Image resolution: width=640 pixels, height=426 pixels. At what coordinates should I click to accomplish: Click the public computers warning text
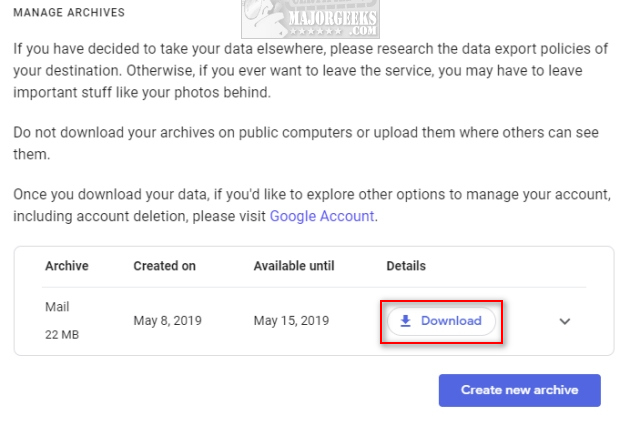coord(306,143)
